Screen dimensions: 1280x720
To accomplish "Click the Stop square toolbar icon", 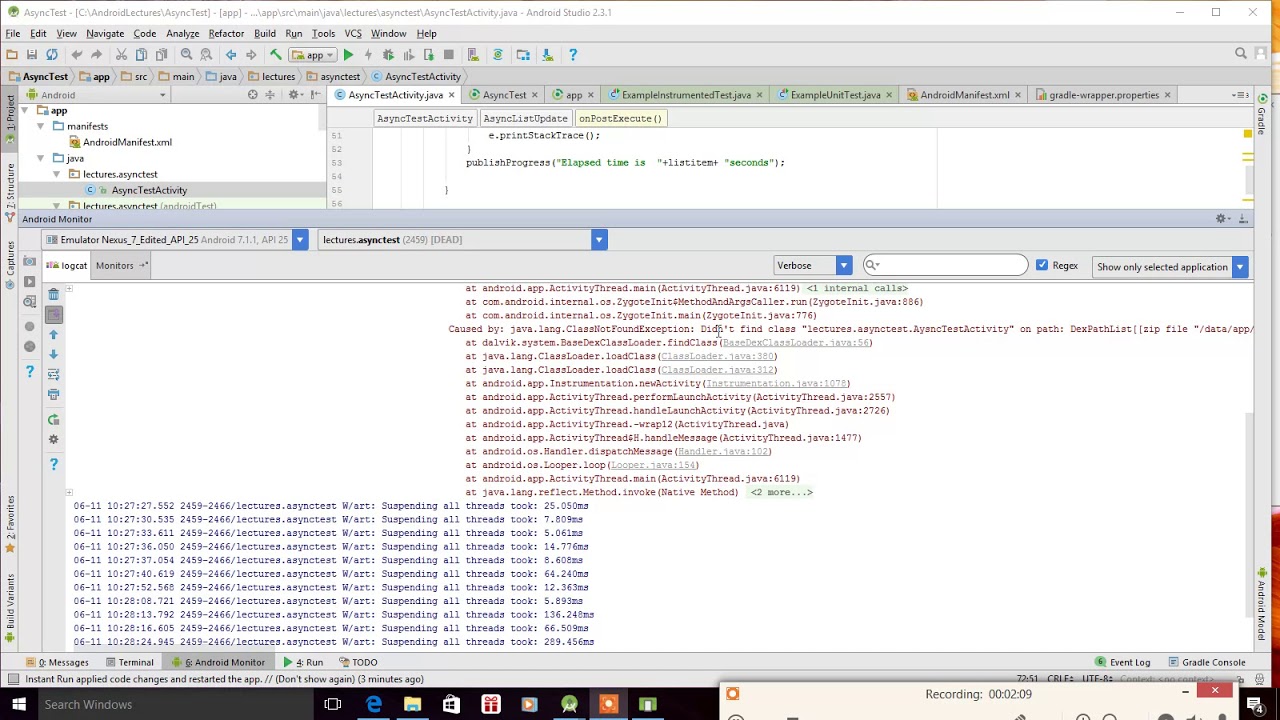I will pyautogui.click(x=449, y=55).
